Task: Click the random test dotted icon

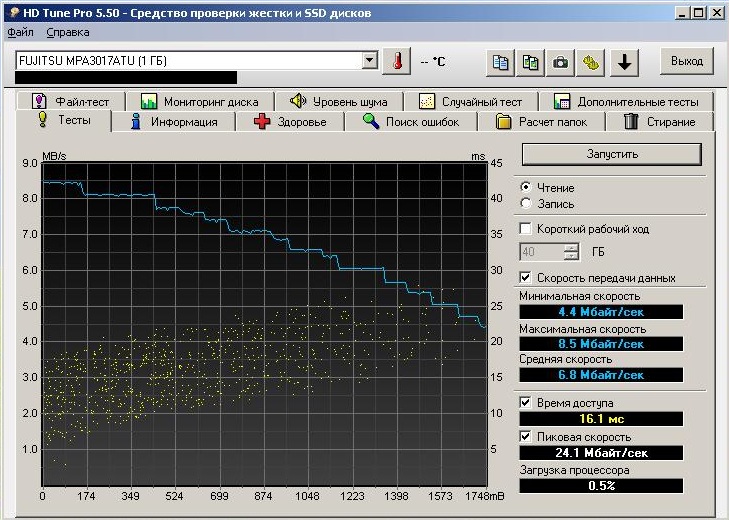Action: point(427,101)
